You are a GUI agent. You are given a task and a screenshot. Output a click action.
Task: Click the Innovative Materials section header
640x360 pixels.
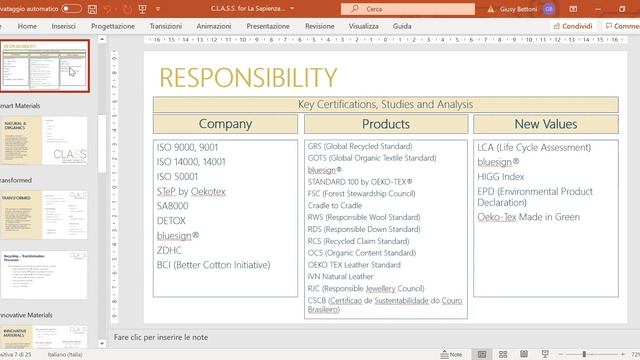point(26,315)
